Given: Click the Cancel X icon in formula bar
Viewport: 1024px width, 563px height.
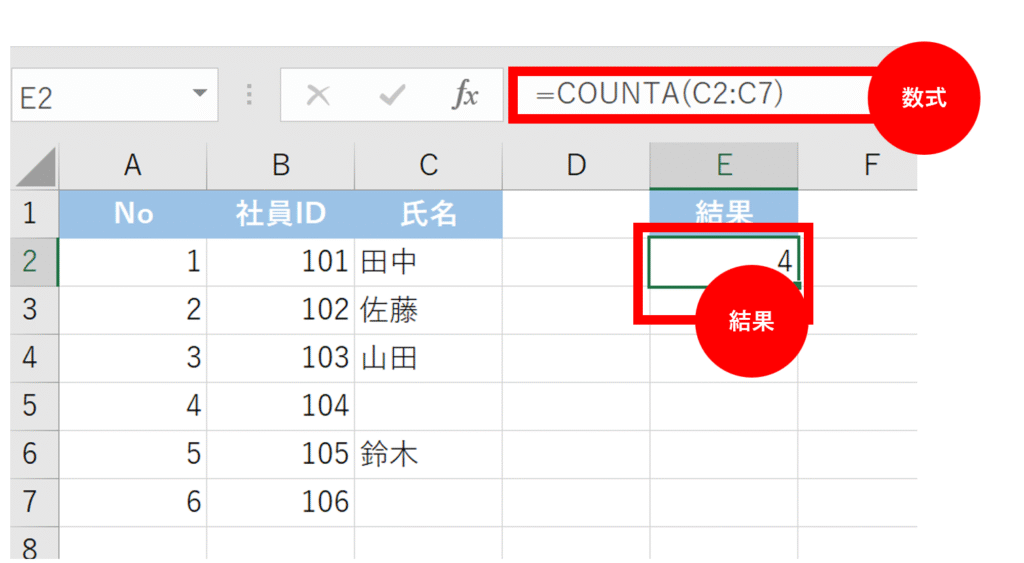Looking at the screenshot, I should [x=318, y=96].
